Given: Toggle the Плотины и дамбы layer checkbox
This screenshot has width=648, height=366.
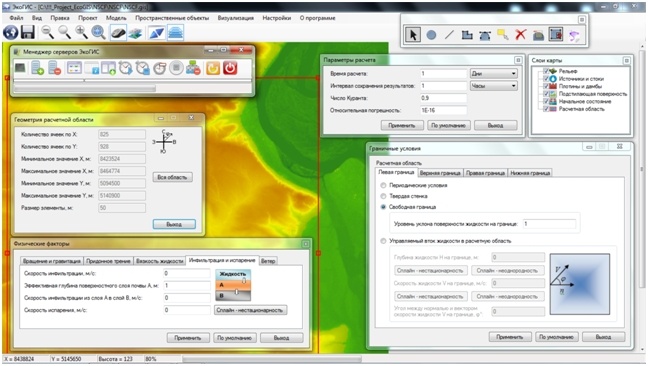Looking at the screenshot, I should [546, 86].
